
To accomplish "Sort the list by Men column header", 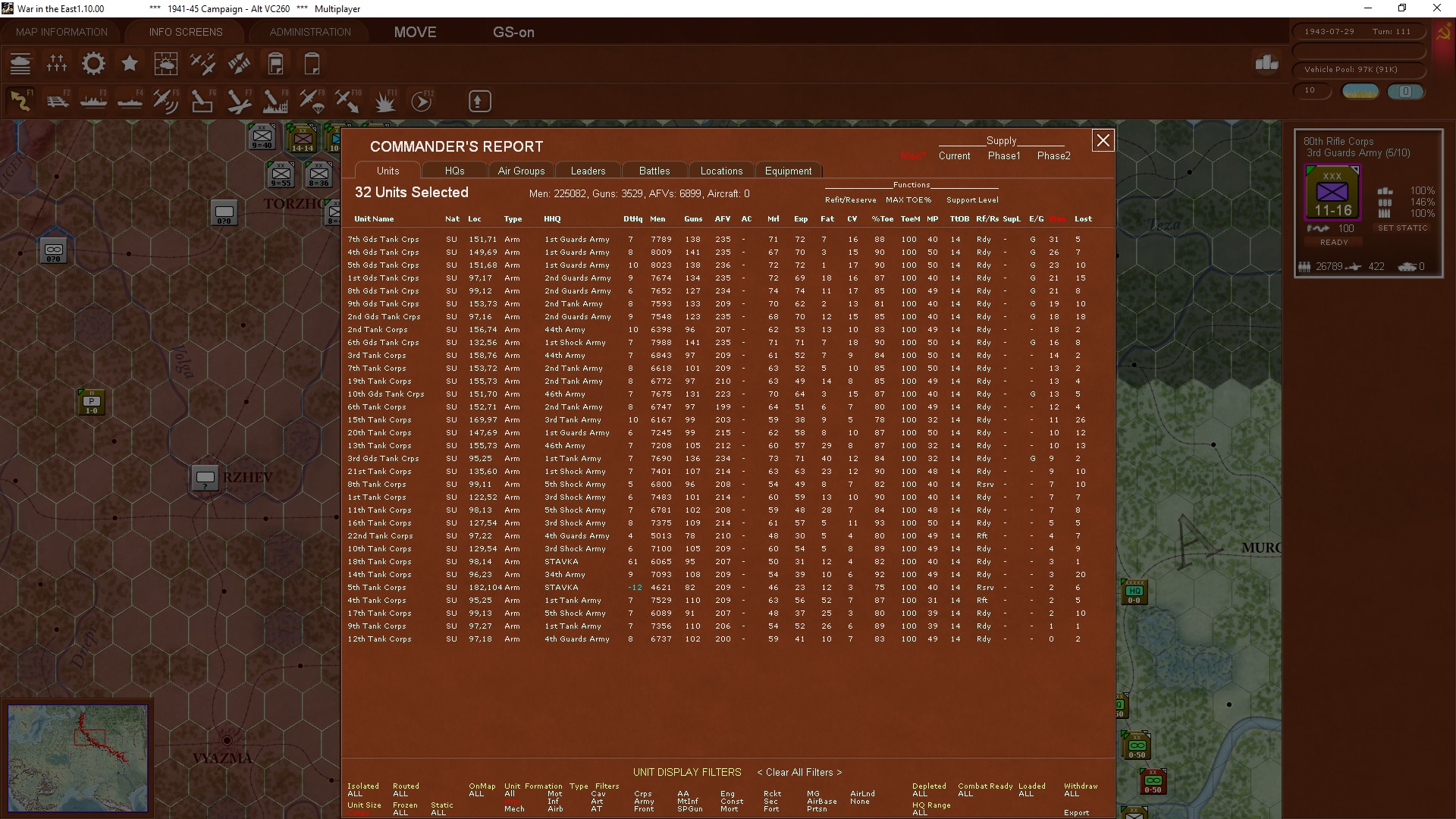I will tap(657, 219).
